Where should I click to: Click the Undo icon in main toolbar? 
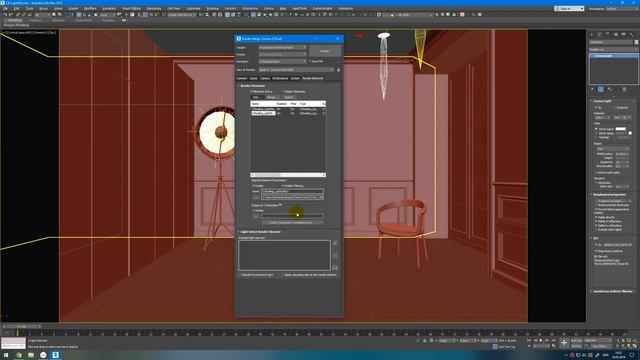(4, 15)
